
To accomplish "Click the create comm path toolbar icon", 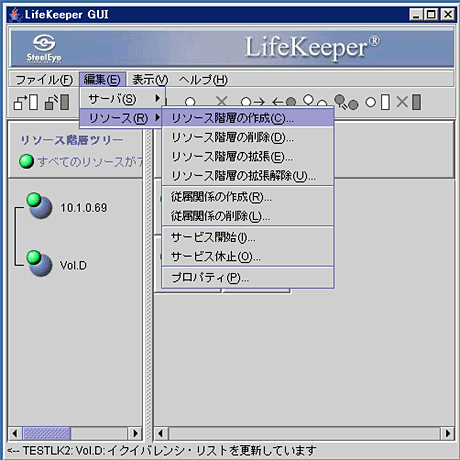I will tap(377, 102).
